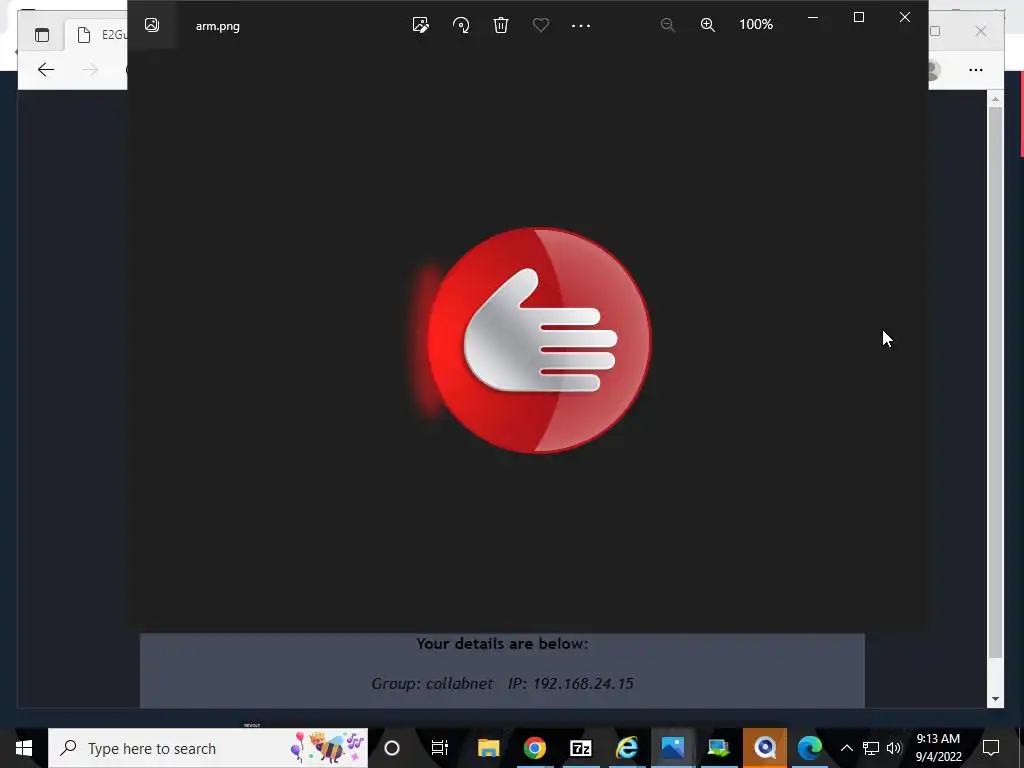
Task: Click the search highlights bee illustration
Action: 327,748
